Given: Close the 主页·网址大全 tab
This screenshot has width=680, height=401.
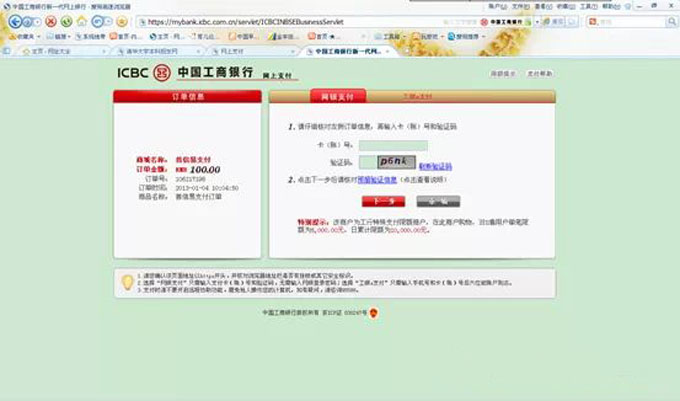Looking at the screenshot, I should point(104,51).
